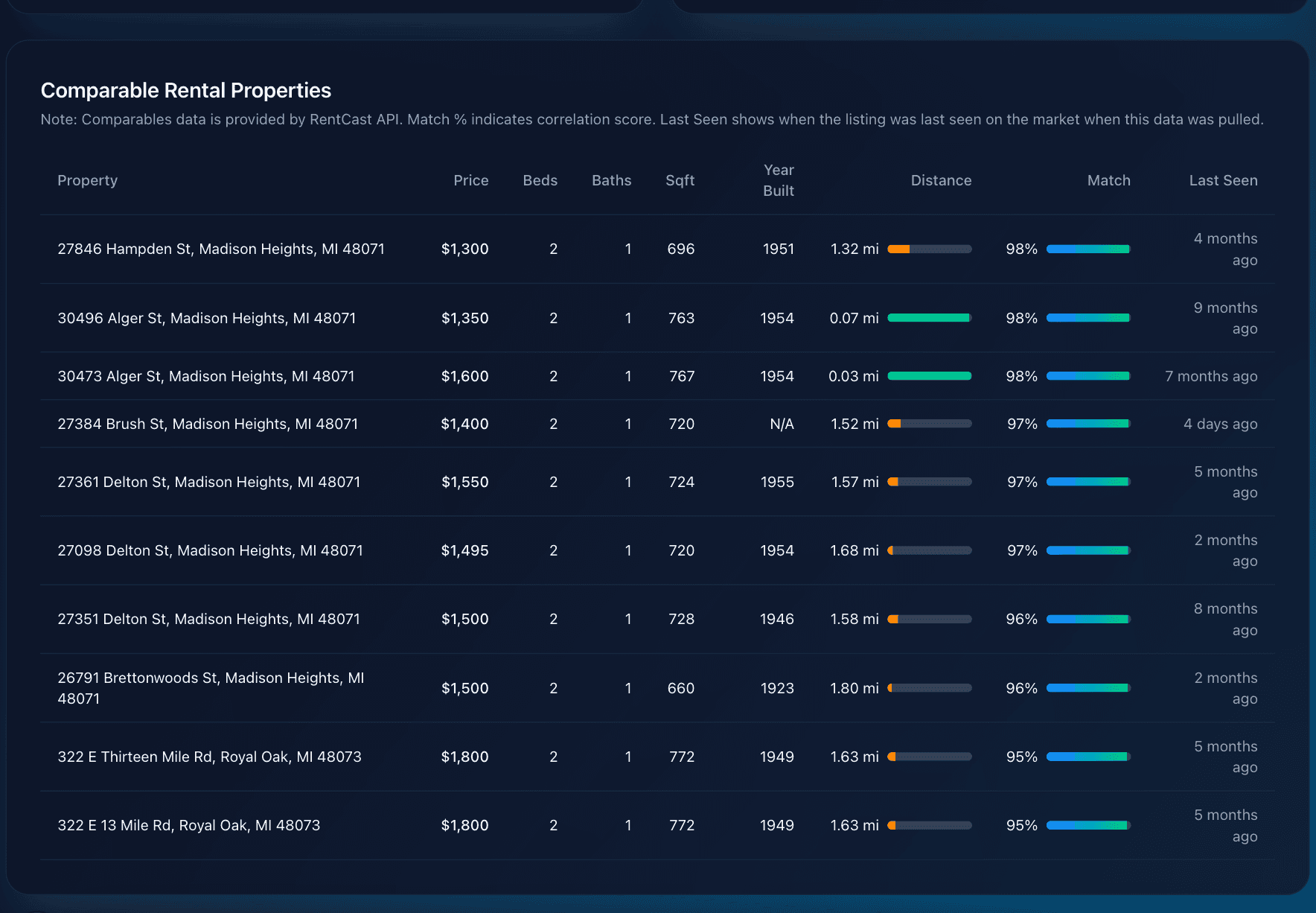
Task: Click the '4 days ago' Last Seen entry
Action: coord(1219,424)
